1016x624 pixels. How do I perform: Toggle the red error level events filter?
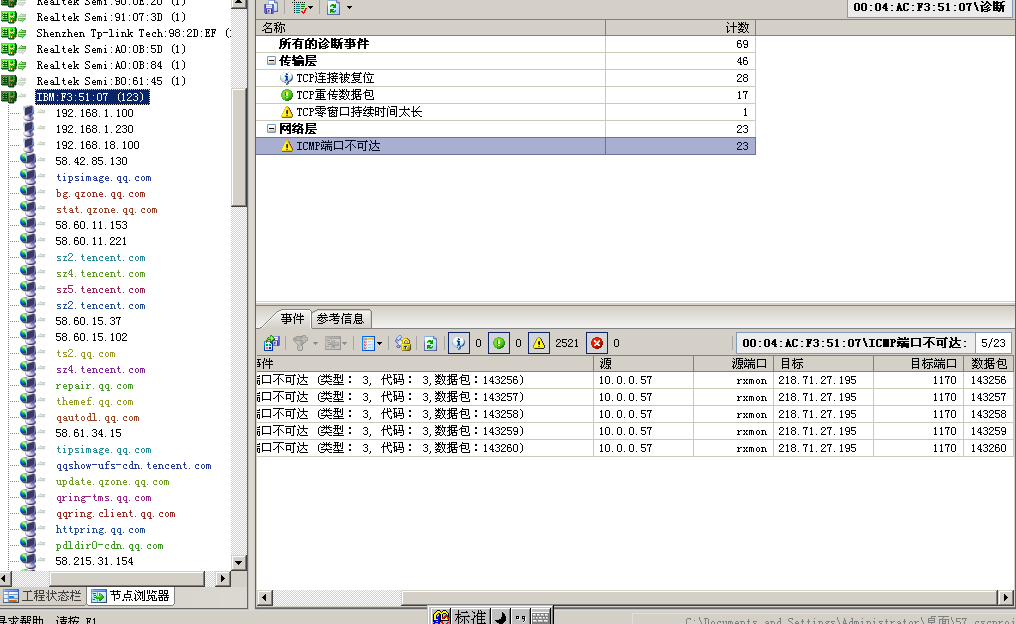[597, 343]
